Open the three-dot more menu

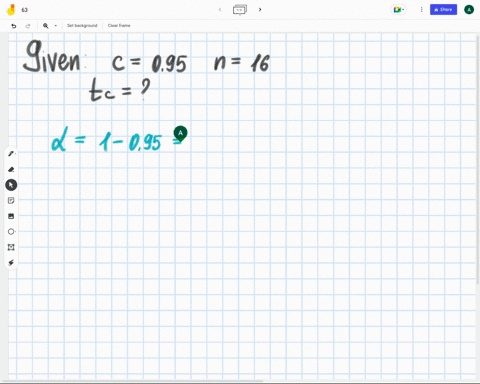[x=421, y=10]
